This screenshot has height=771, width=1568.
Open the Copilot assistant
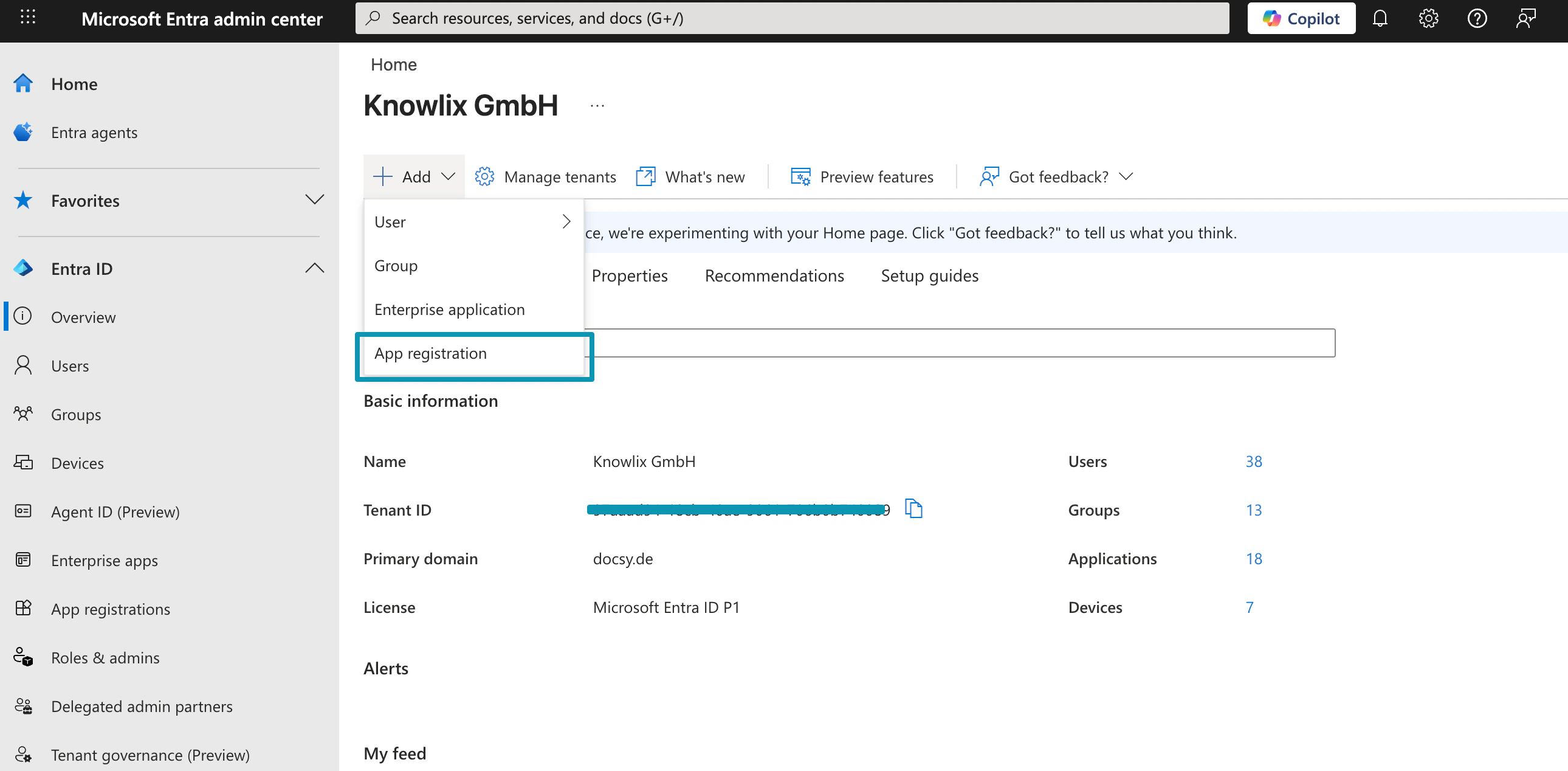[x=1301, y=18]
